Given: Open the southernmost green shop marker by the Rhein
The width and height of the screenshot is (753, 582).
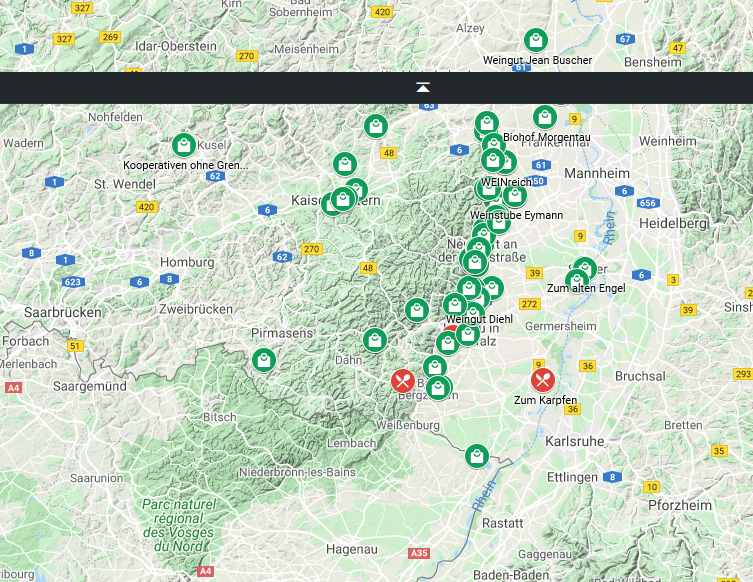Looking at the screenshot, I should pos(477,456).
